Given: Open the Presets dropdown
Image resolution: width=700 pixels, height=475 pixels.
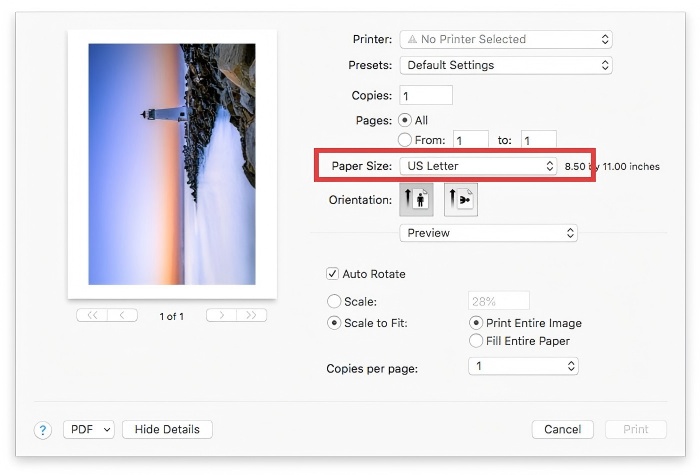Looking at the screenshot, I should (506, 65).
